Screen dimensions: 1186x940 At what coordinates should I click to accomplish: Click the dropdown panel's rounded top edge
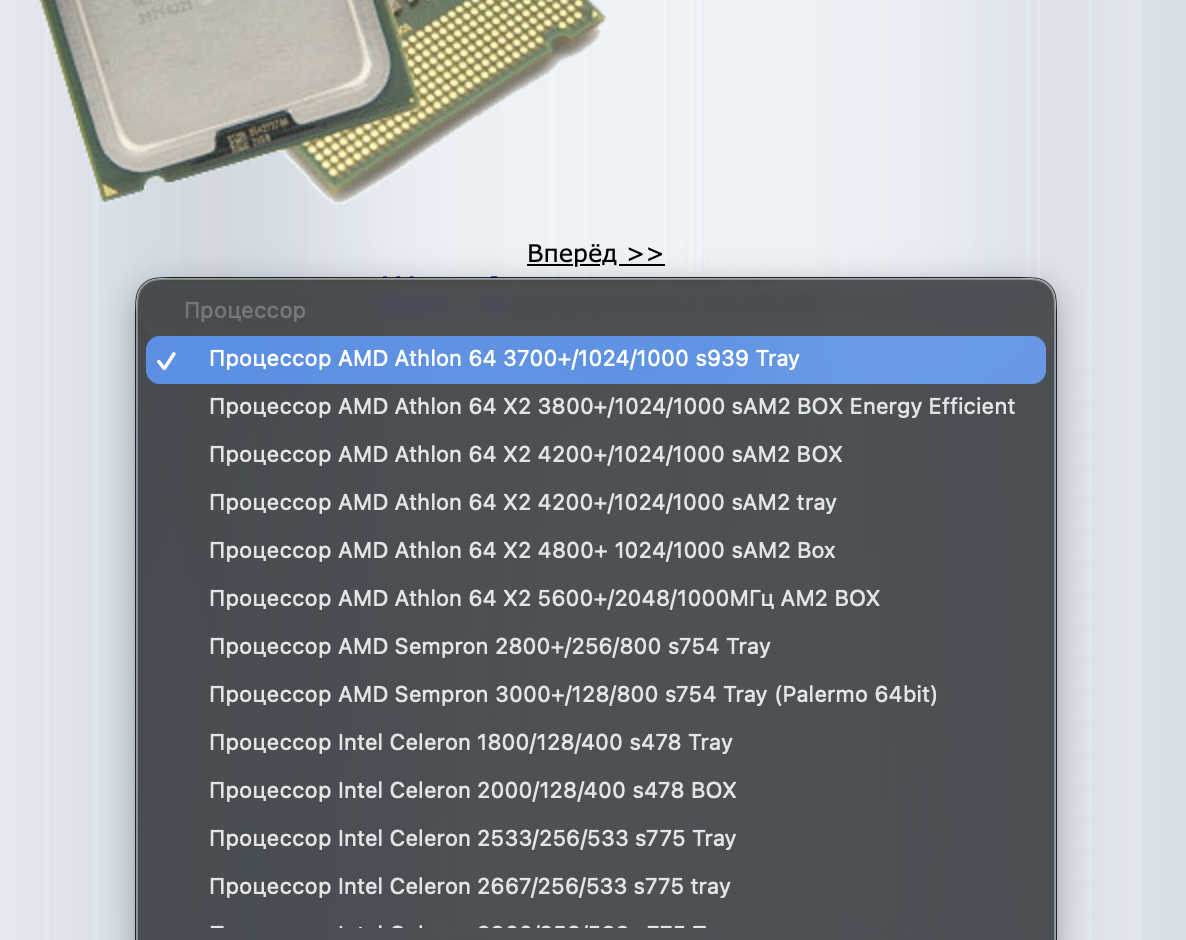pyautogui.click(x=596, y=284)
